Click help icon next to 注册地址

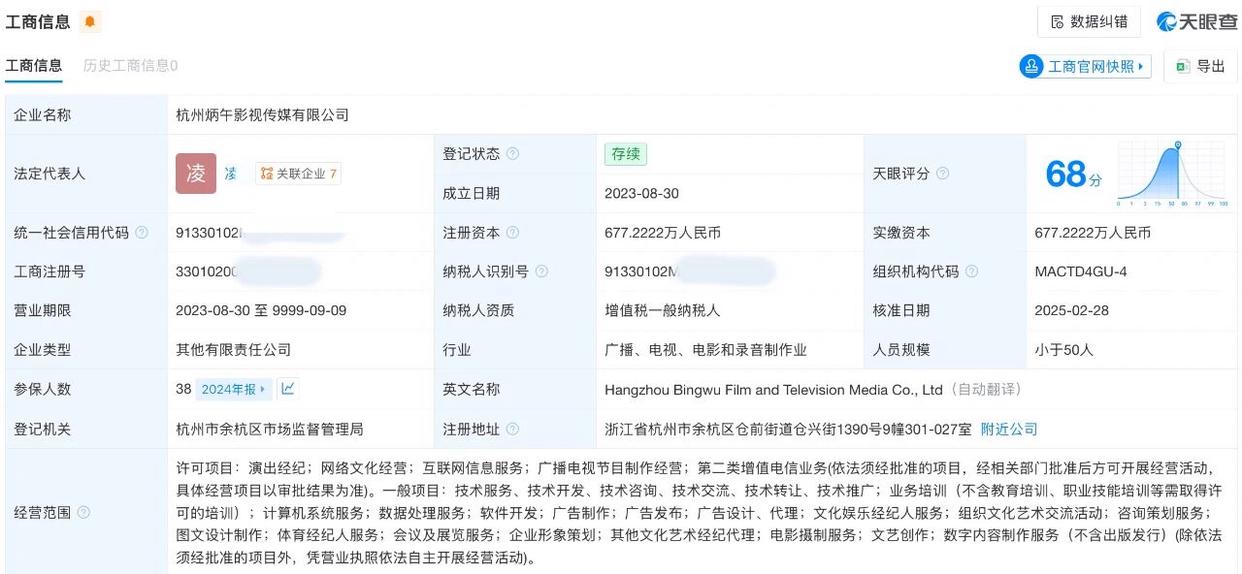513,429
